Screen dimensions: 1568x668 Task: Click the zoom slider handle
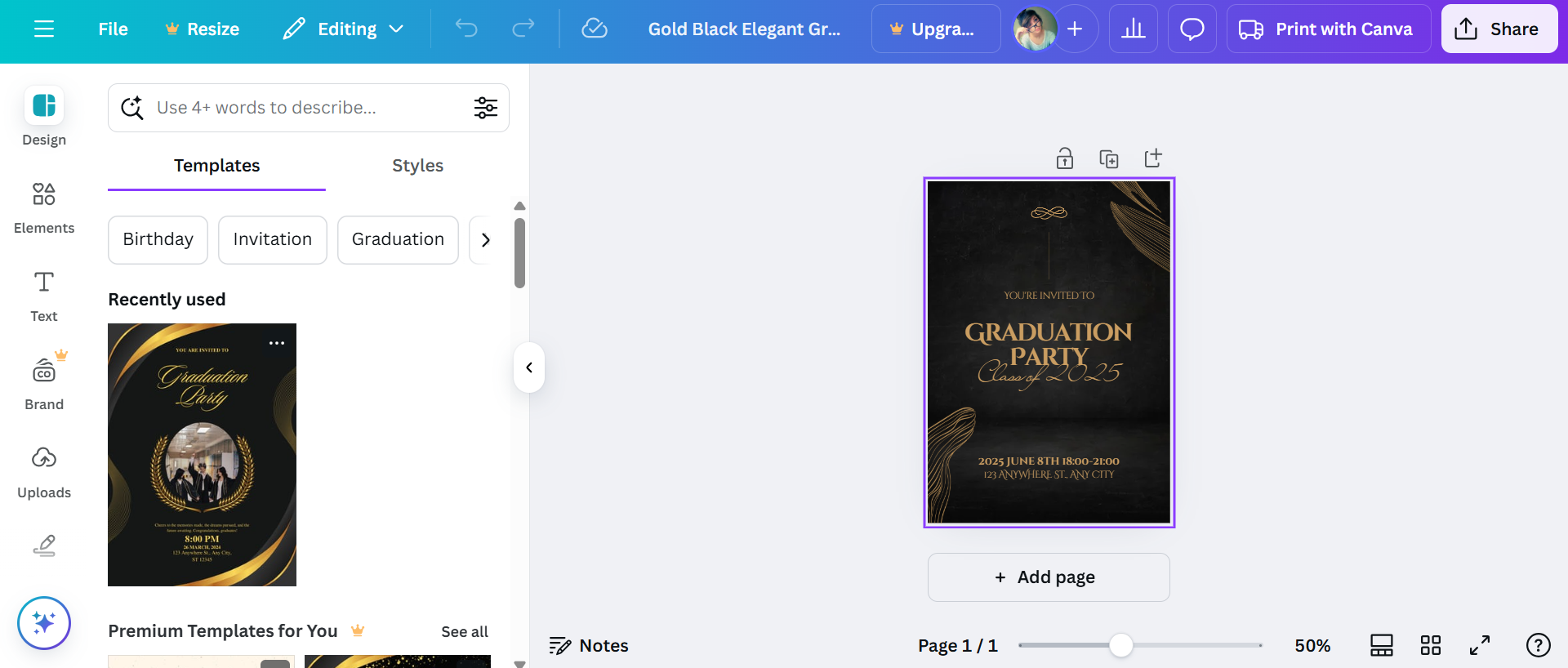(x=1121, y=645)
